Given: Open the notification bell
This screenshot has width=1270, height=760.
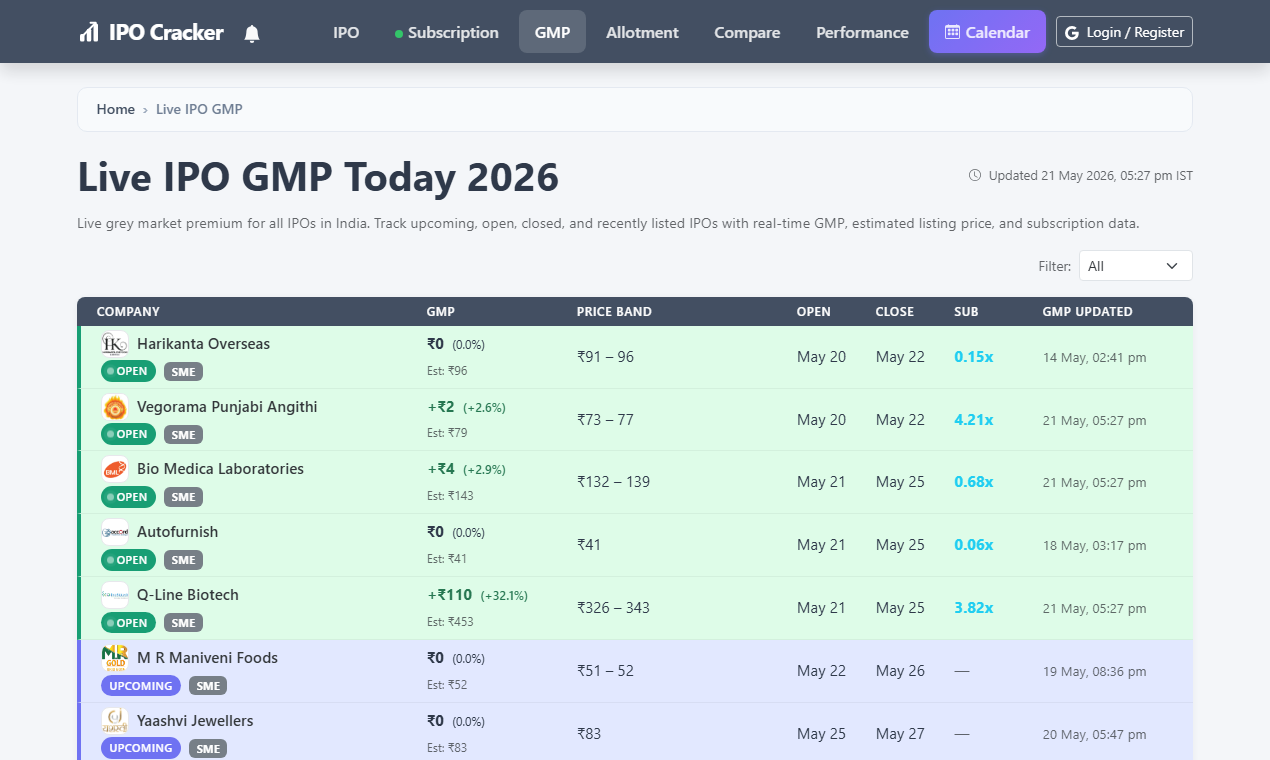Looking at the screenshot, I should coord(252,33).
